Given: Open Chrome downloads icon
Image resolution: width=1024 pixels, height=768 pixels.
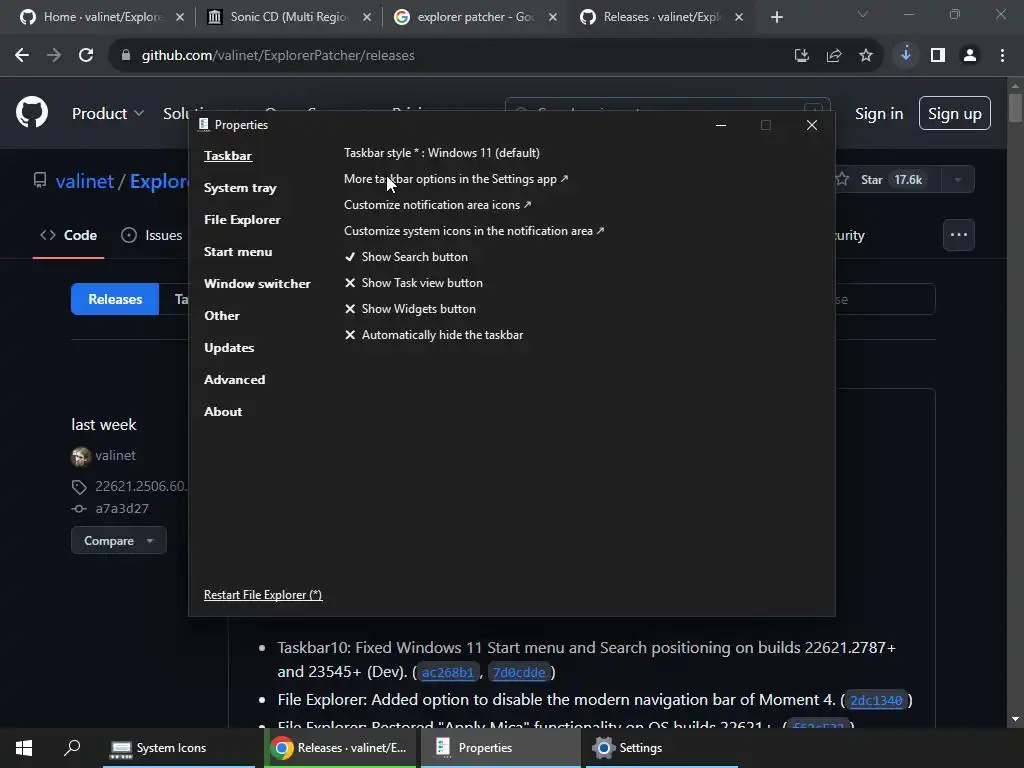Looking at the screenshot, I should [x=905, y=55].
